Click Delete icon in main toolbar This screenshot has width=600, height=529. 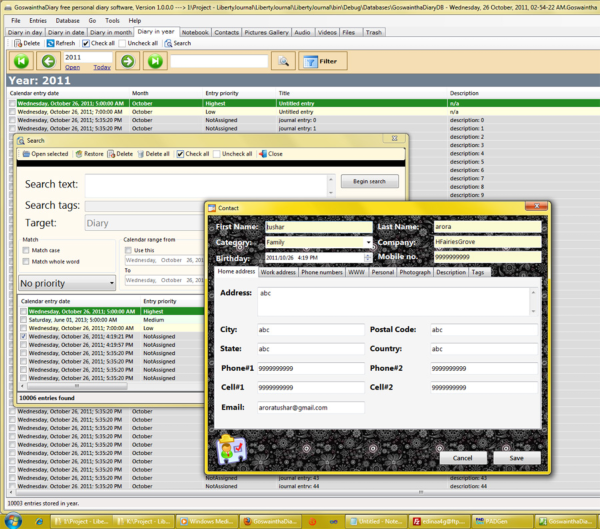pos(27,44)
